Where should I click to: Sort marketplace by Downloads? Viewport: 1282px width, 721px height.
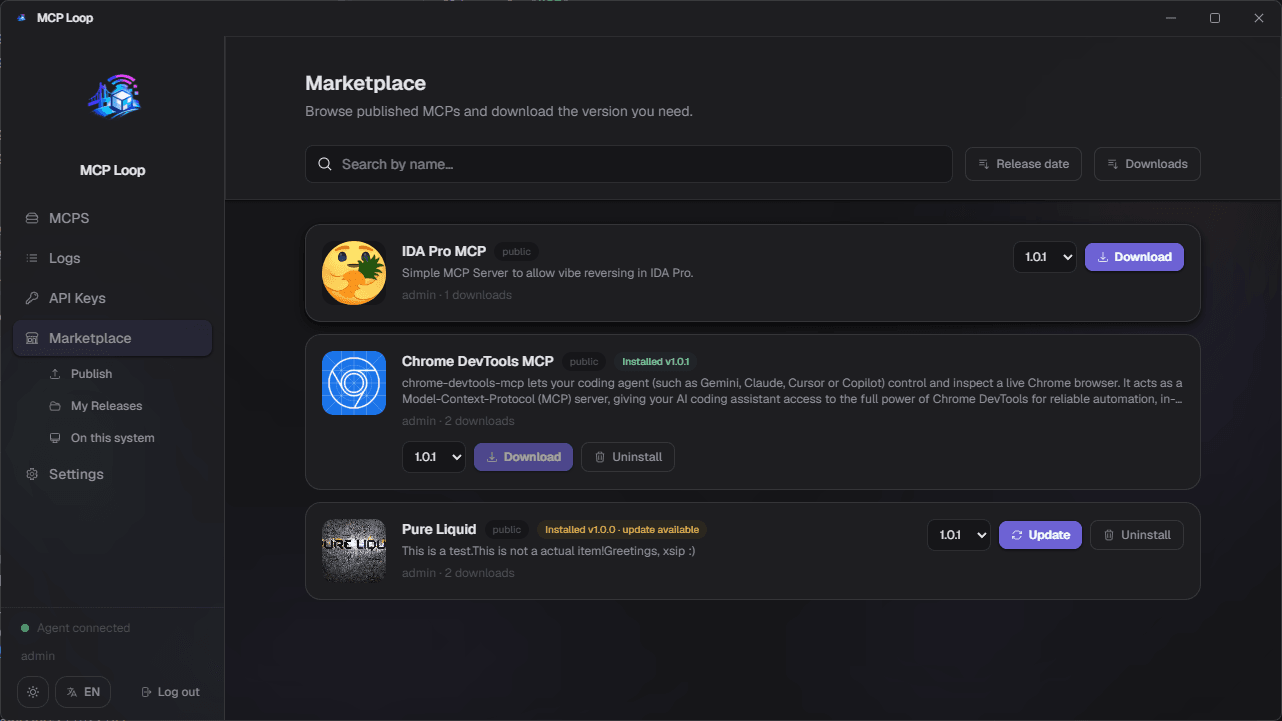pyautogui.click(x=1147, y=164)
